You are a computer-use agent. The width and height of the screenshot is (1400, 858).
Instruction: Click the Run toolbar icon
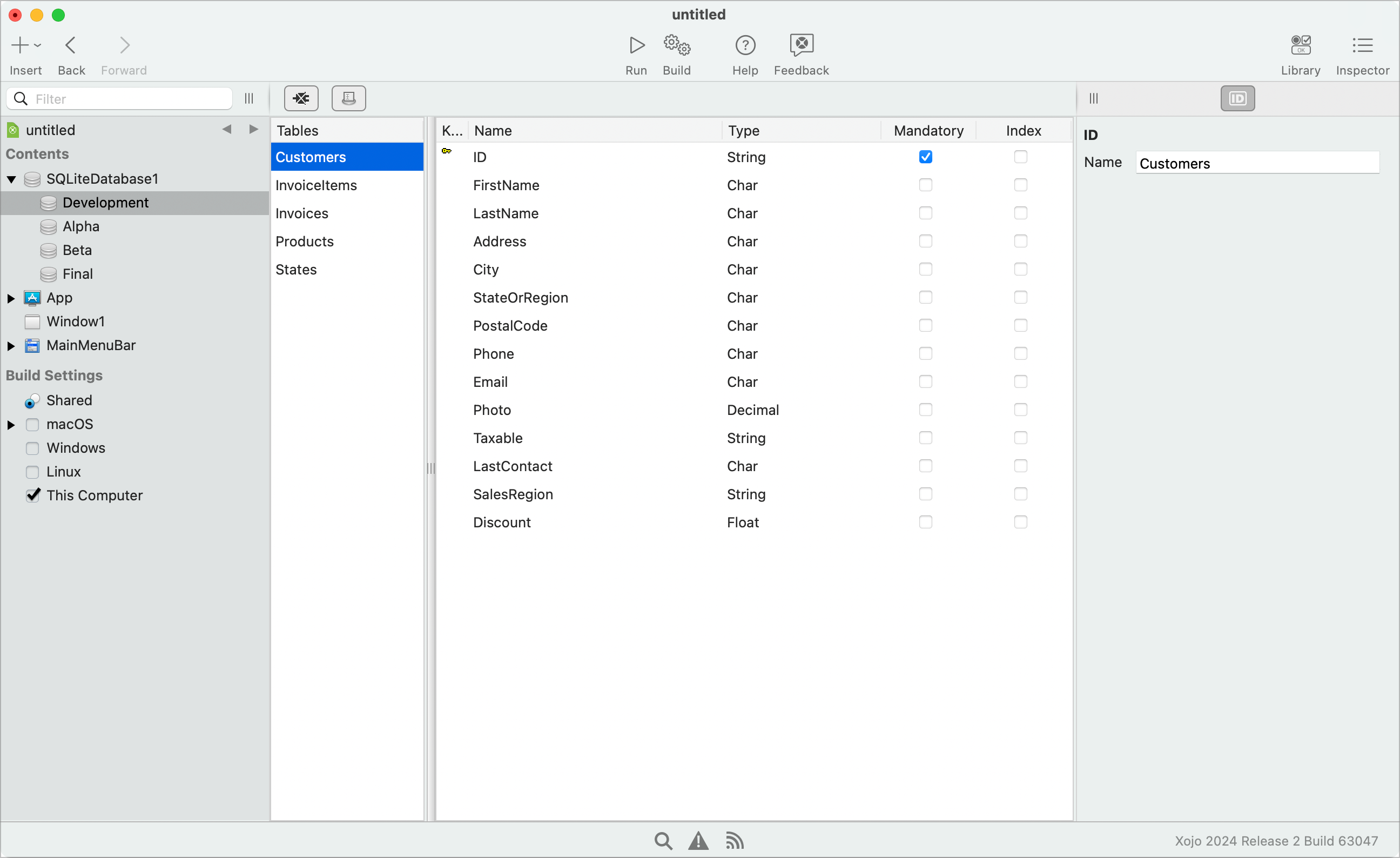636,45
